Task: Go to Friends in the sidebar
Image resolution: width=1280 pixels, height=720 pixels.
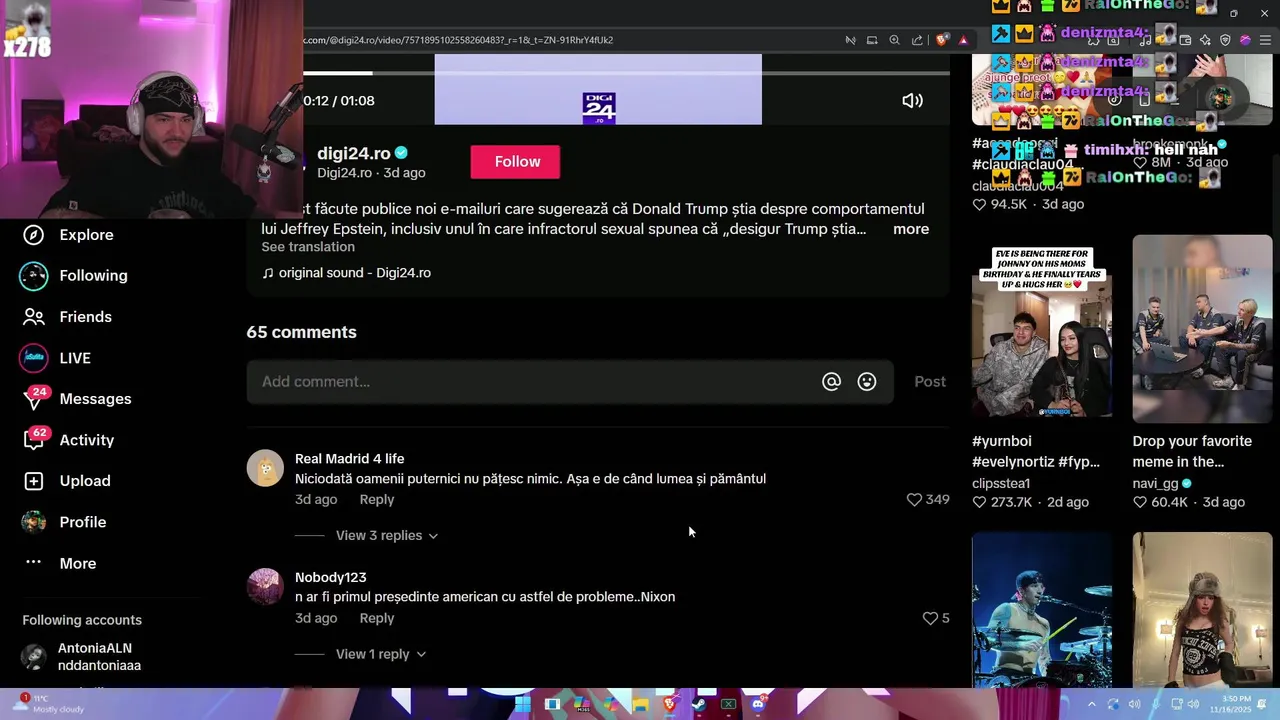Action: coord(67,317)
